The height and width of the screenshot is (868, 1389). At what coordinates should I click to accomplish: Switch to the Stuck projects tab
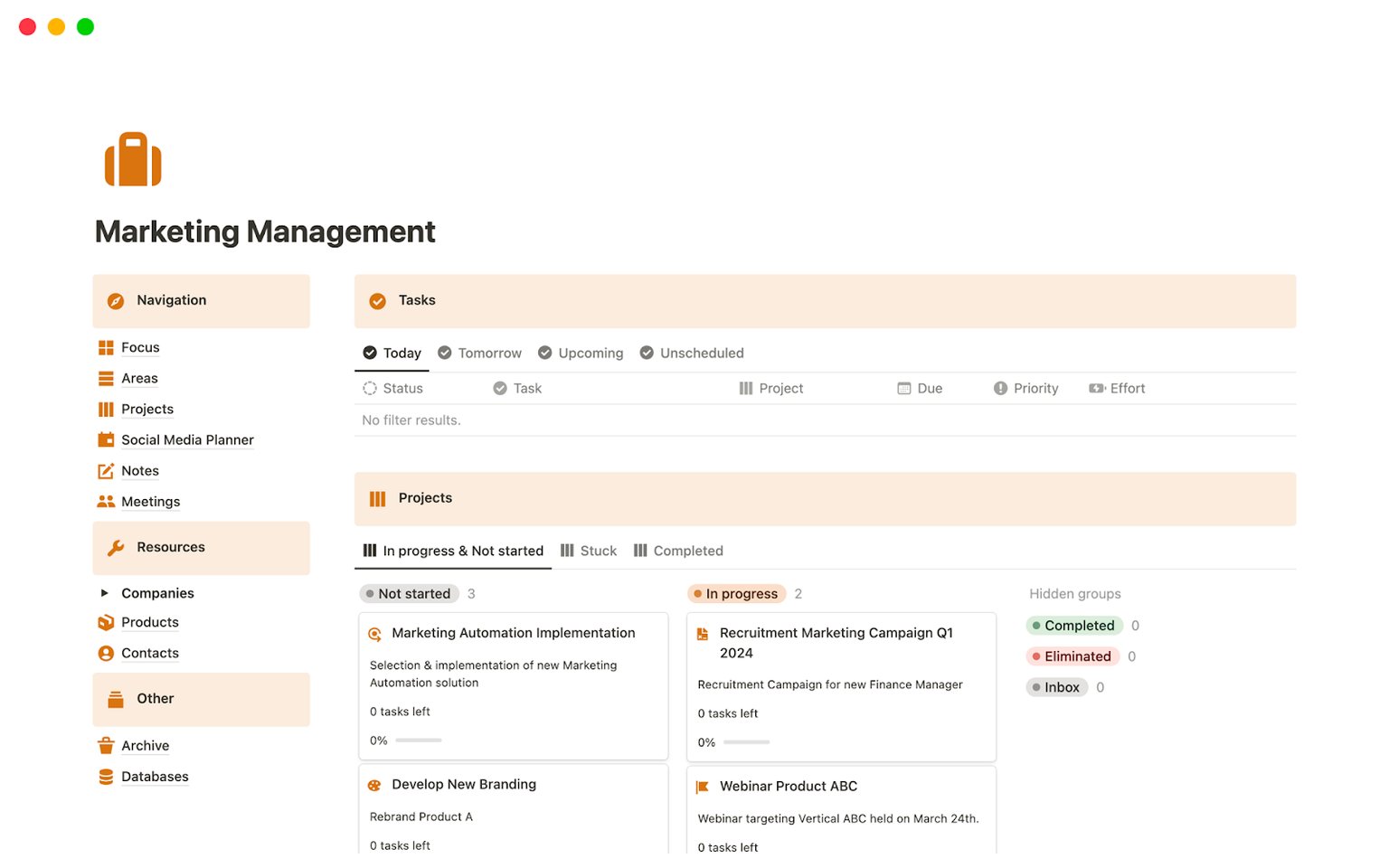589,551
